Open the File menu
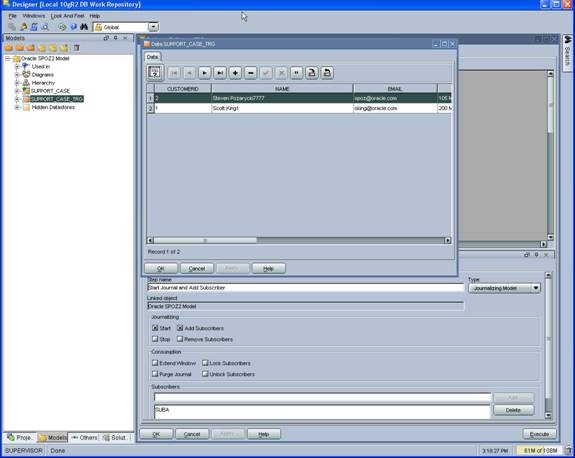This screenshot has width=575, height=458. tap(12, 16)
